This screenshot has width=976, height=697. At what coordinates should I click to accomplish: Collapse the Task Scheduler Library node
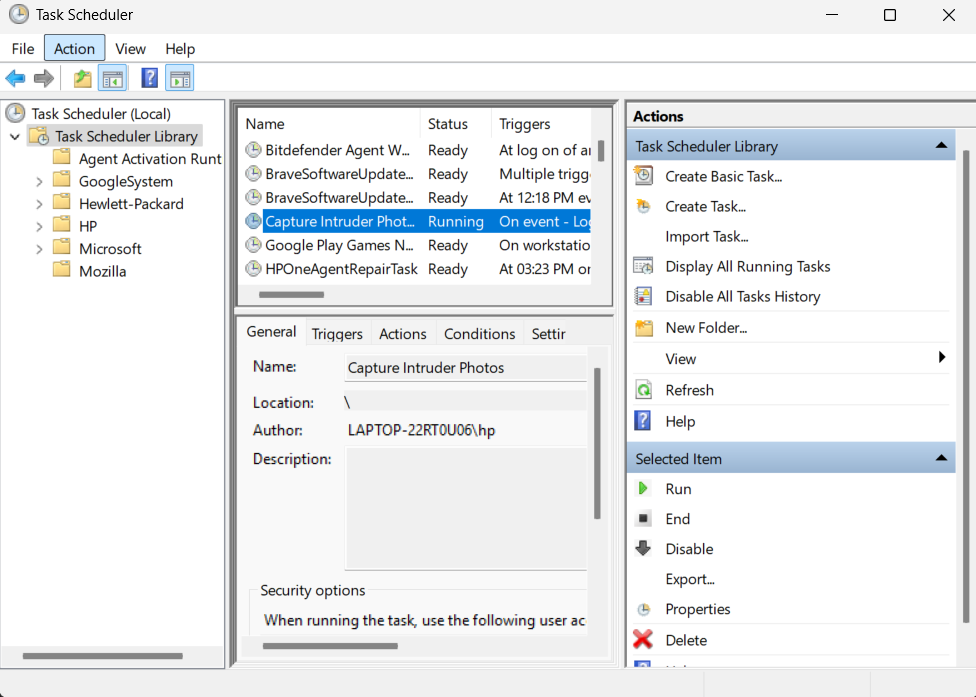pos(15,136)
